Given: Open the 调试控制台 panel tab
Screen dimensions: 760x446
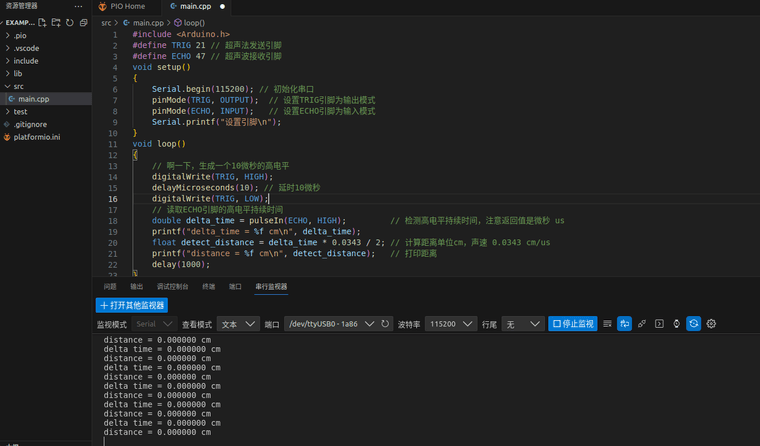Looking at the screenshot, I should pos(173,287).
